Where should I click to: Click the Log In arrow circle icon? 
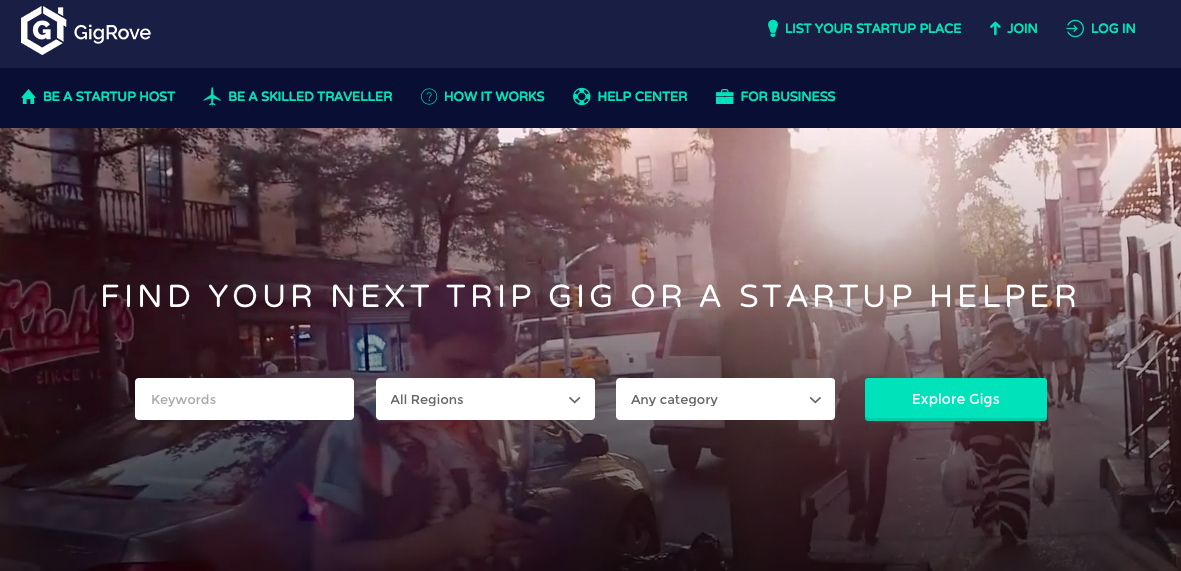(x=1075, y=29)
